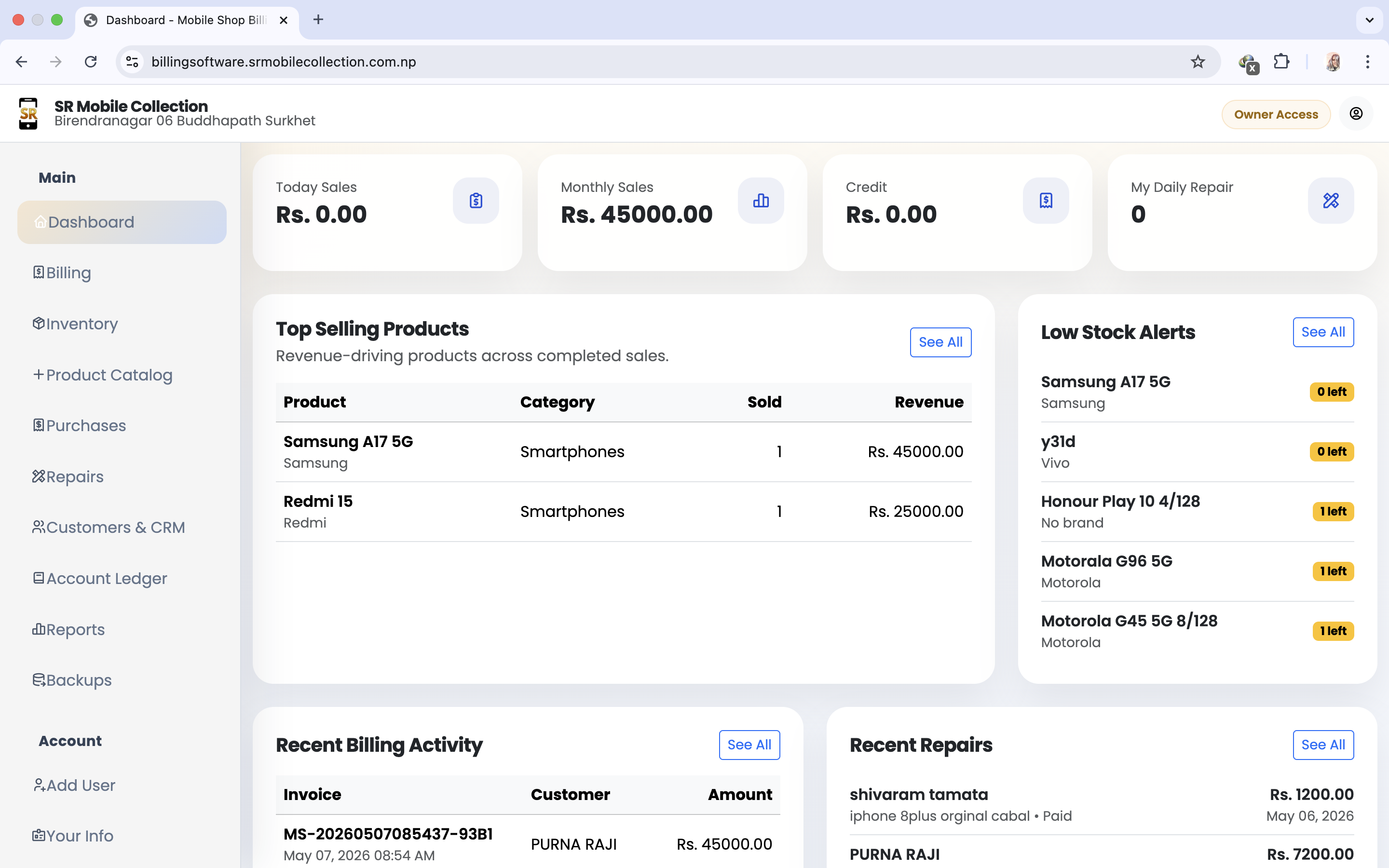Click the Sold column header
This screenshot has height=868, width=1389.
click(764, 402)
